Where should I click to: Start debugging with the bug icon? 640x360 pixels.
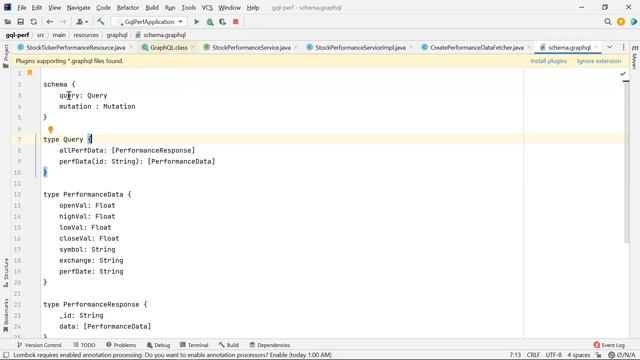[210, 22]
